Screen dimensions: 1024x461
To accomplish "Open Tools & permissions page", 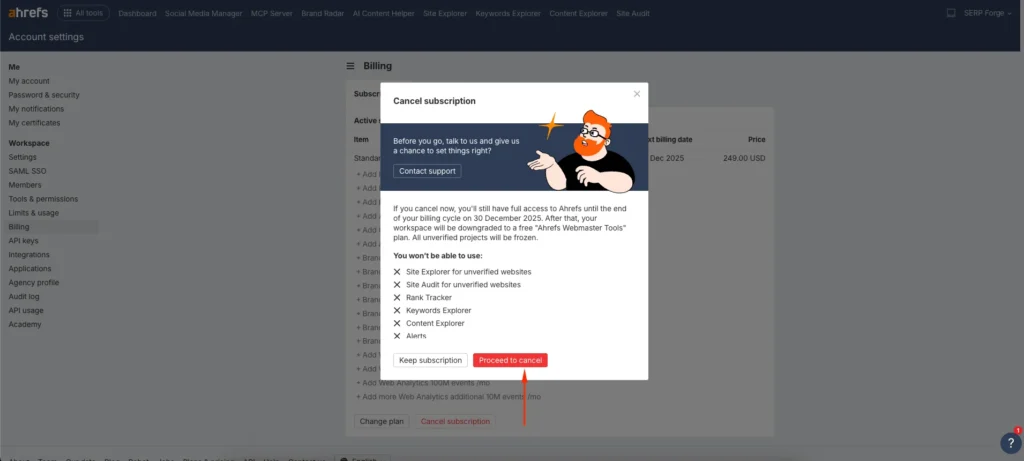I will coord(43,199).
